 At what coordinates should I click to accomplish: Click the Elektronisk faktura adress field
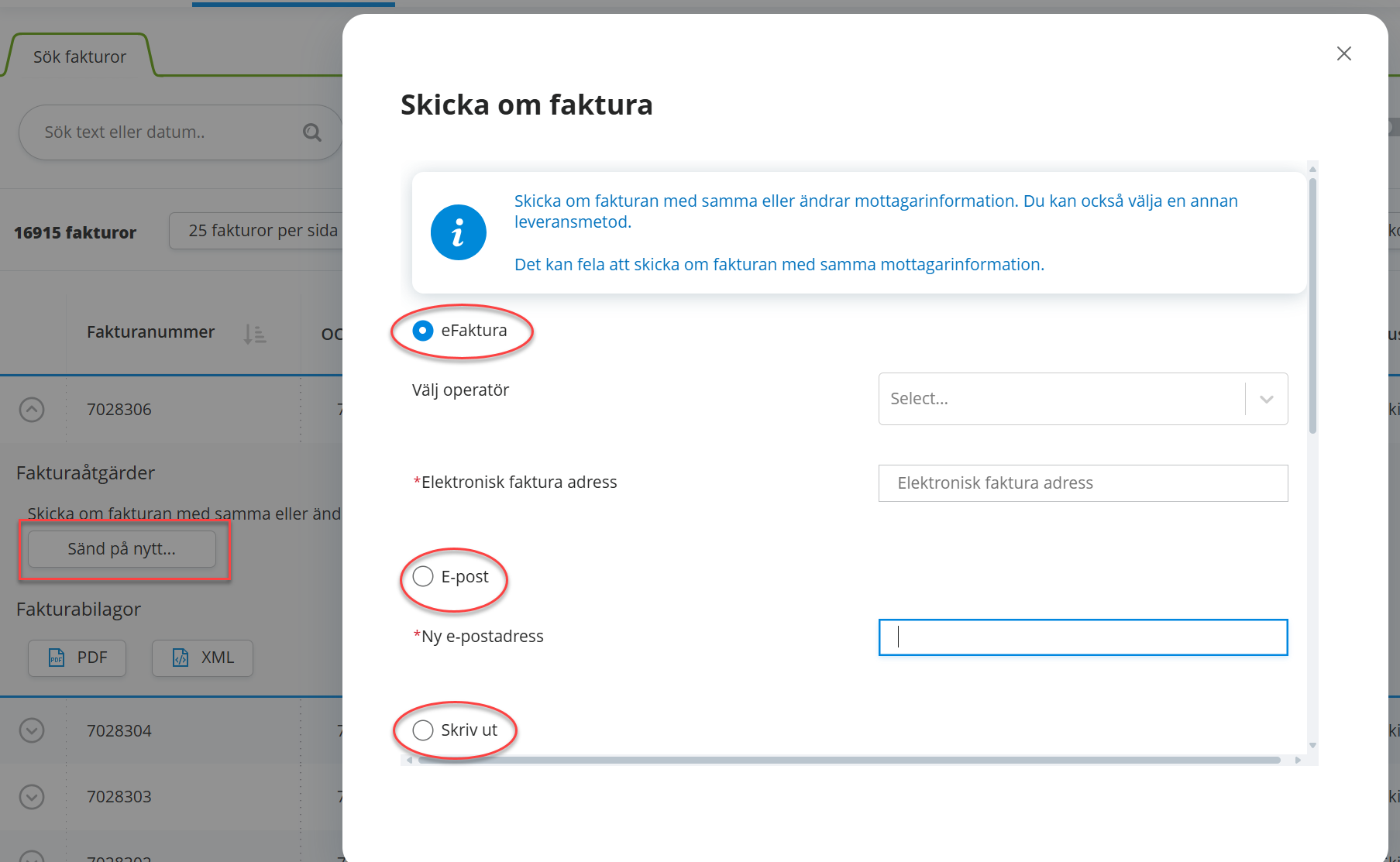[x=1082, y=483]
